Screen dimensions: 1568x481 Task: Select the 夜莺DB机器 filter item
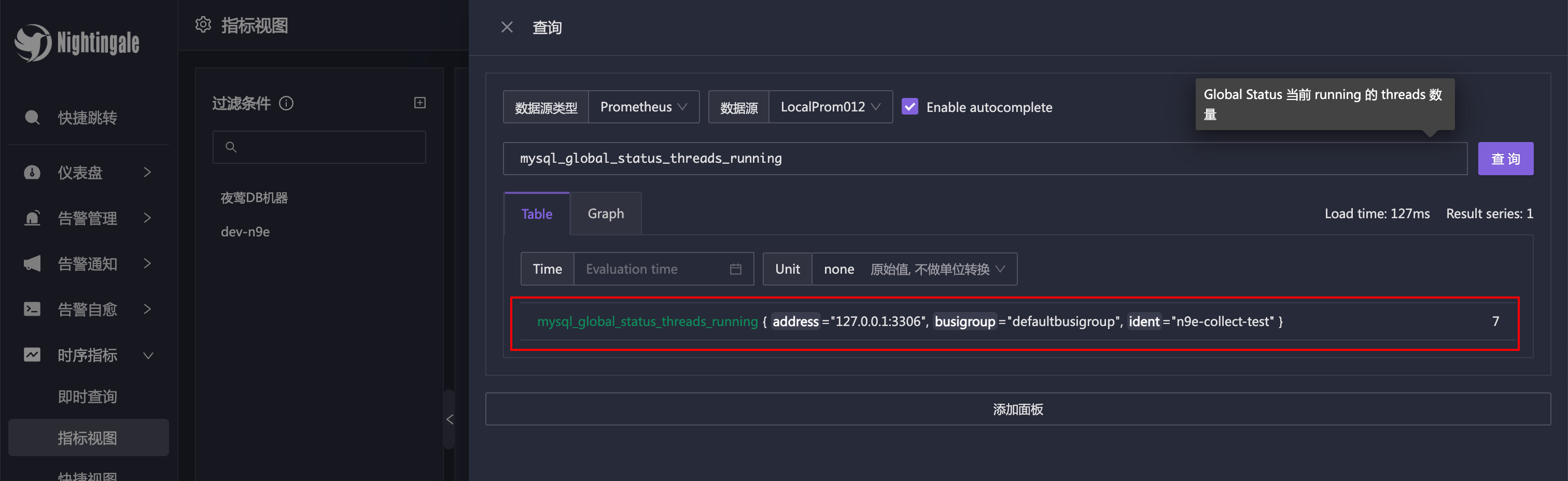254,196
